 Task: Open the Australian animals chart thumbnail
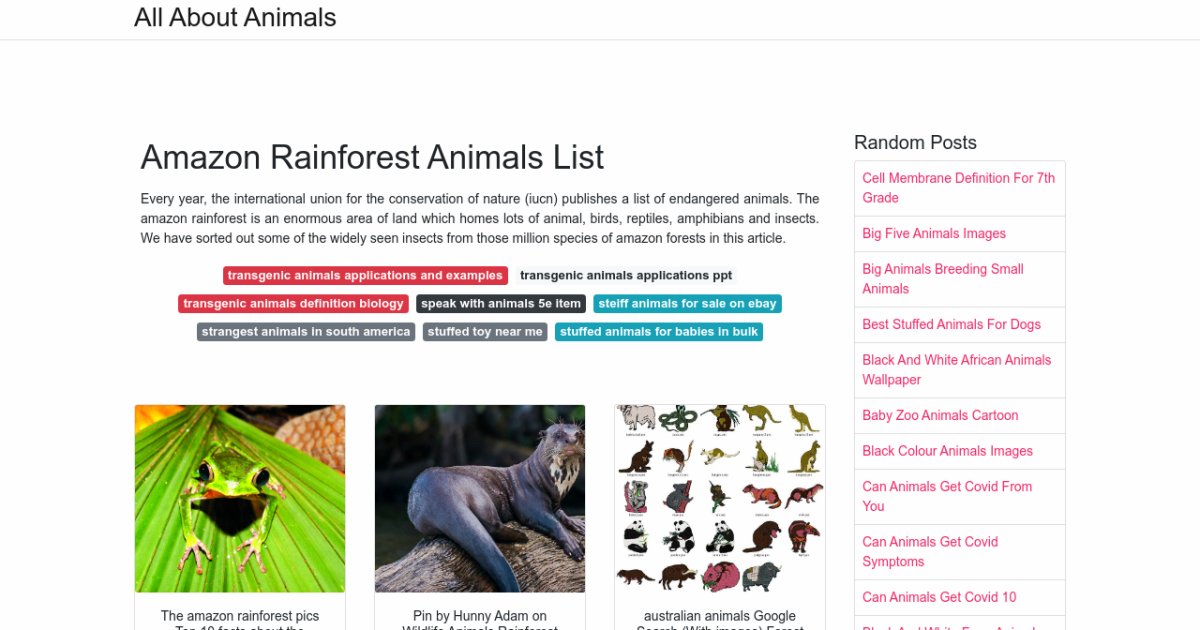[x=720, y=498]
